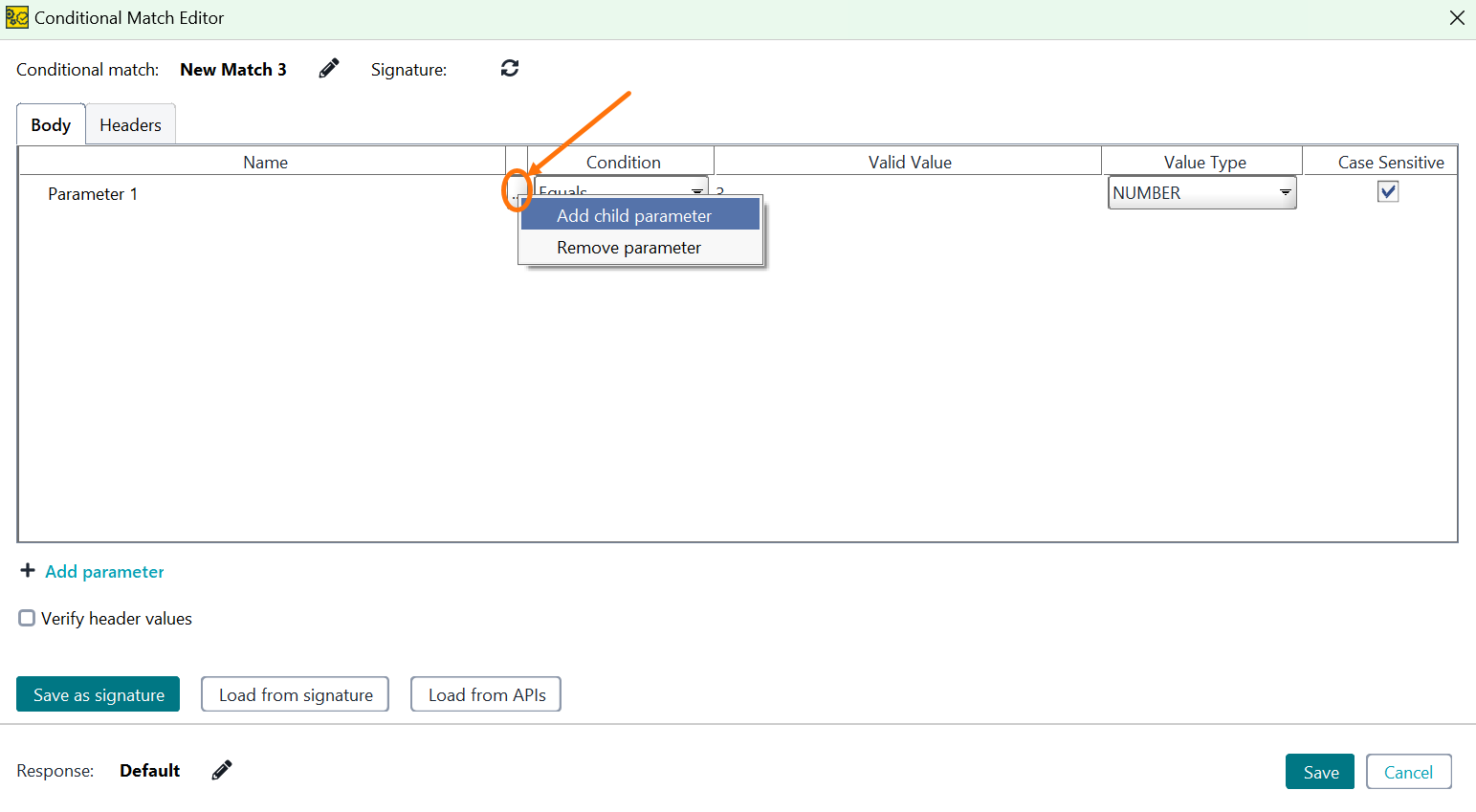
Task: Cancel out of the editor
Action: tap(1409, 772)
